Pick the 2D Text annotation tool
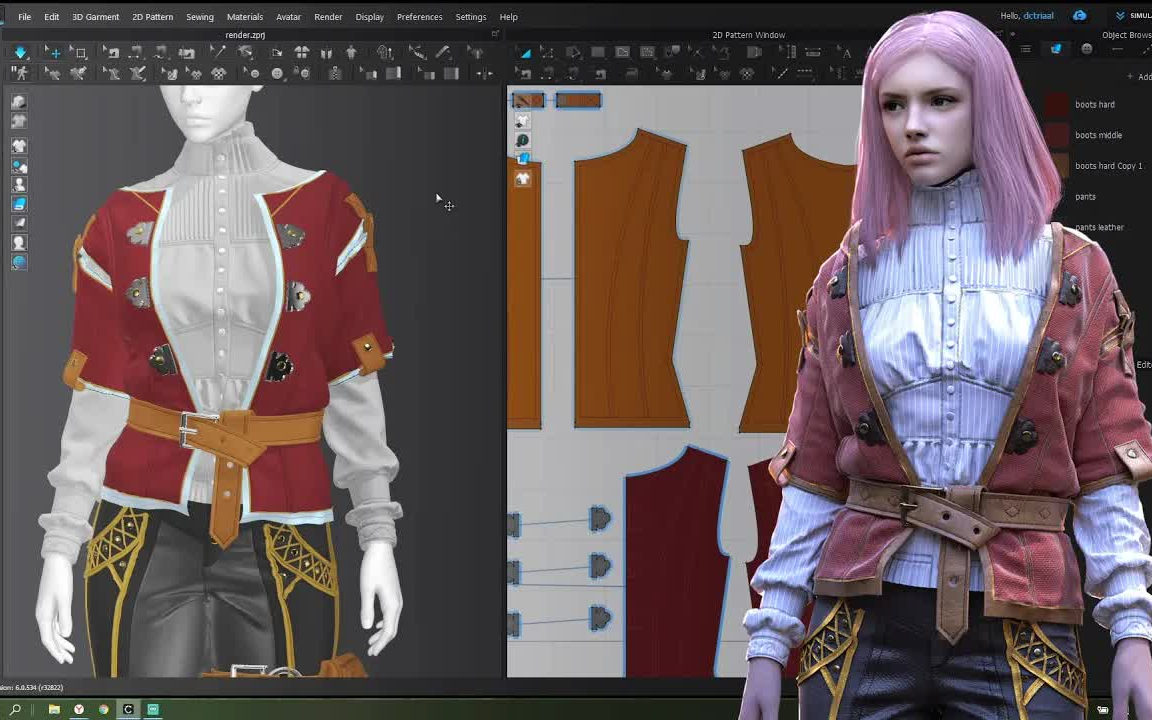Image resolution: width=1152 pixels, height=720 pixels. pos(846,53)
